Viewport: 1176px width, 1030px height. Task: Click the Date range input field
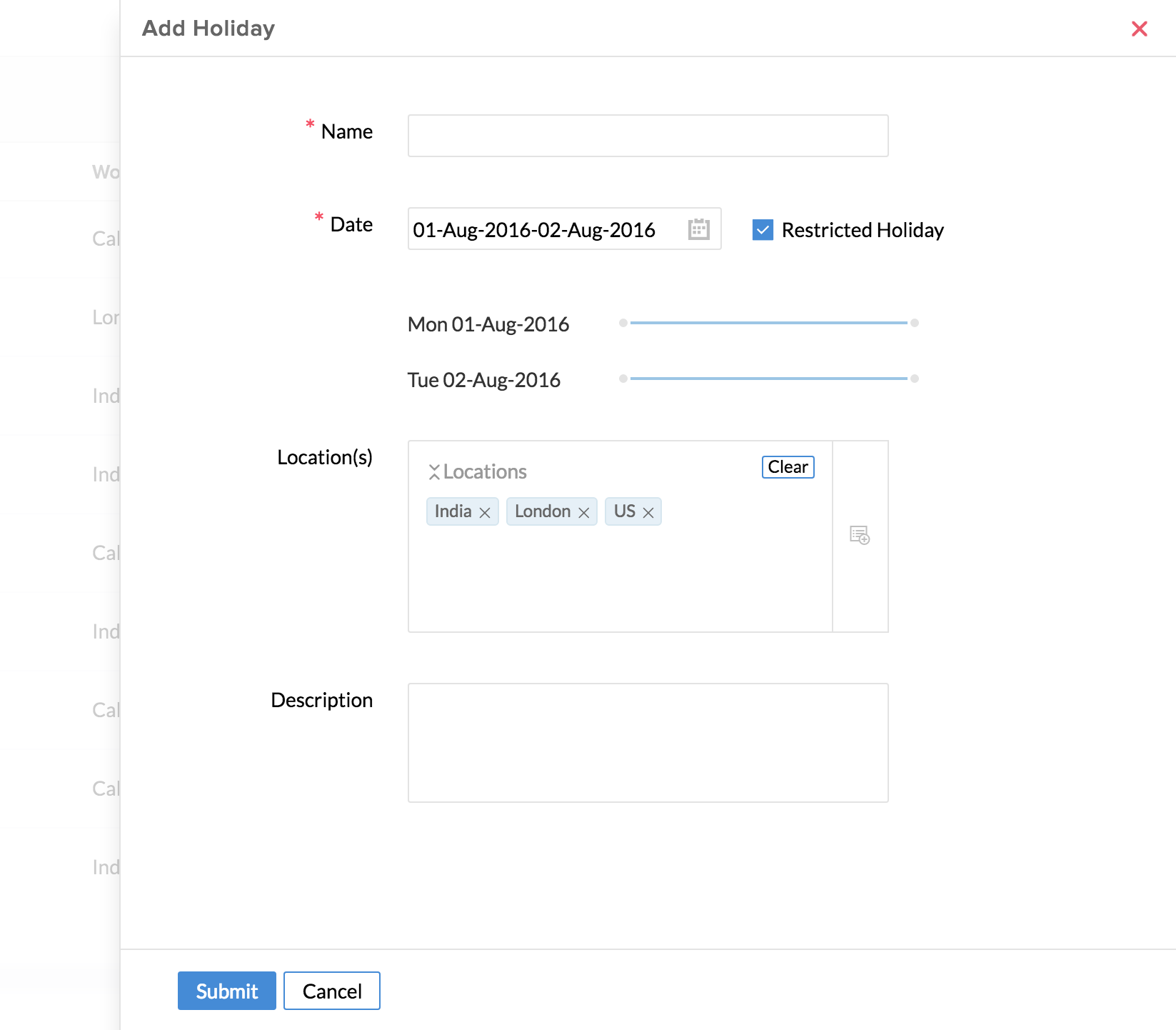tap(543, 229)
